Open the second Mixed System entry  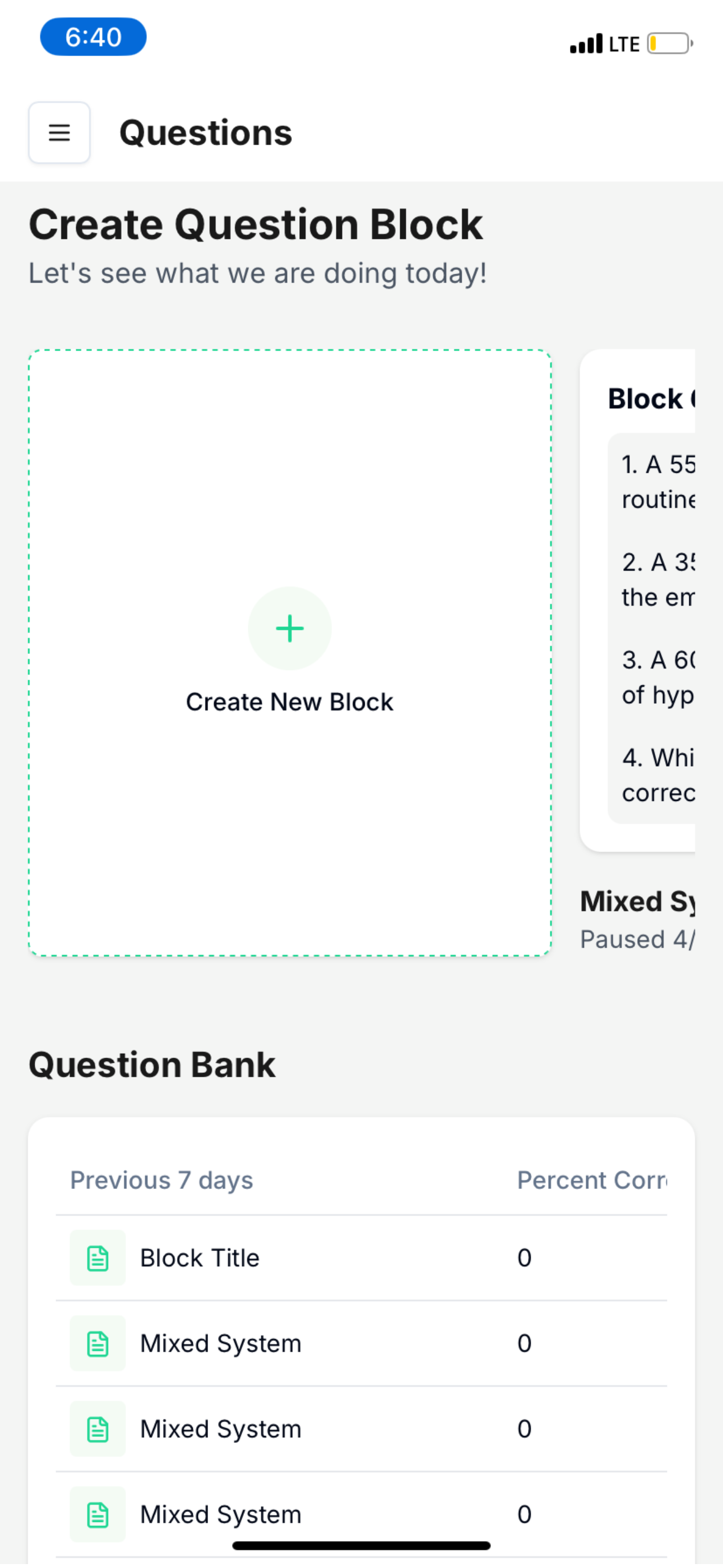pos(361,1429)
